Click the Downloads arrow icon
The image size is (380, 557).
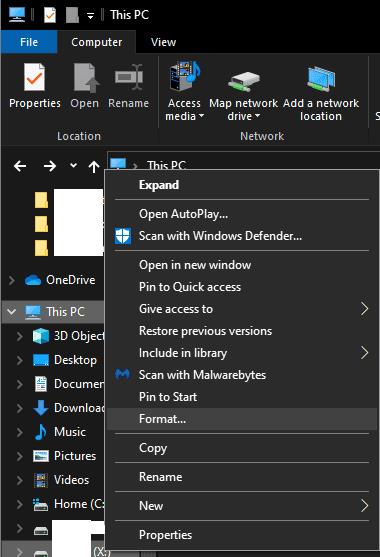[x=41, y=408]
